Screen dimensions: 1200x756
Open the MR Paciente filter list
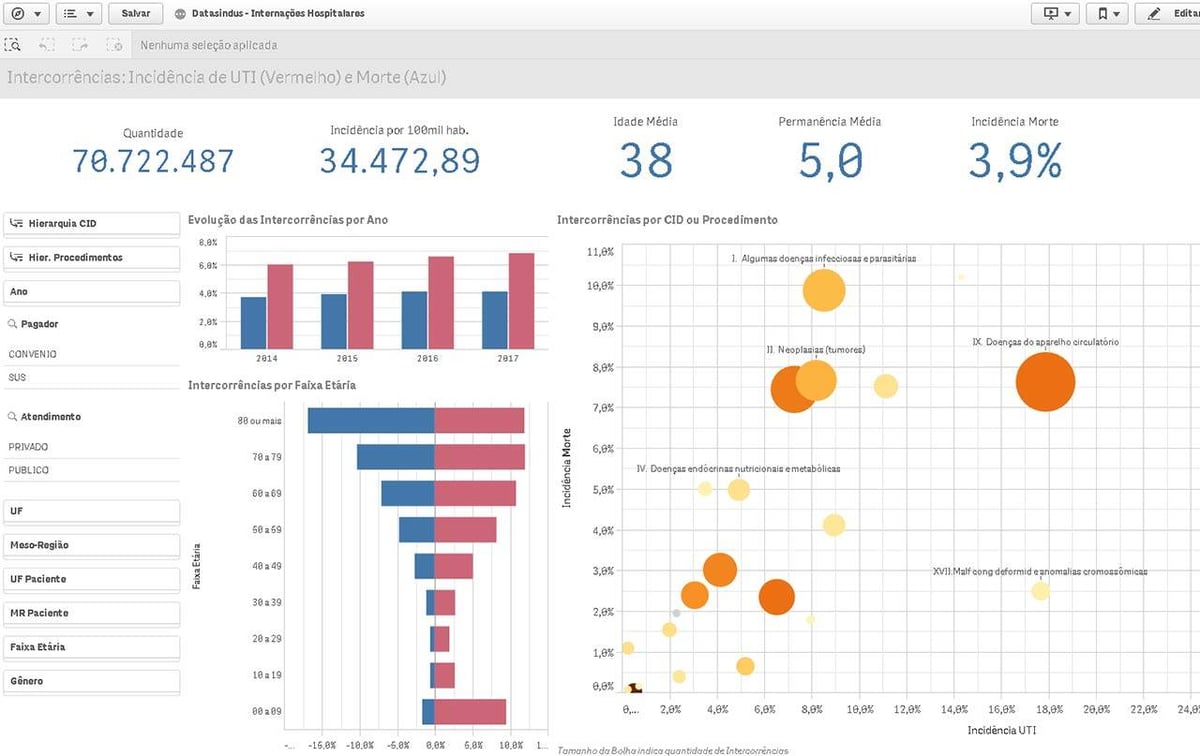point(92,613)
